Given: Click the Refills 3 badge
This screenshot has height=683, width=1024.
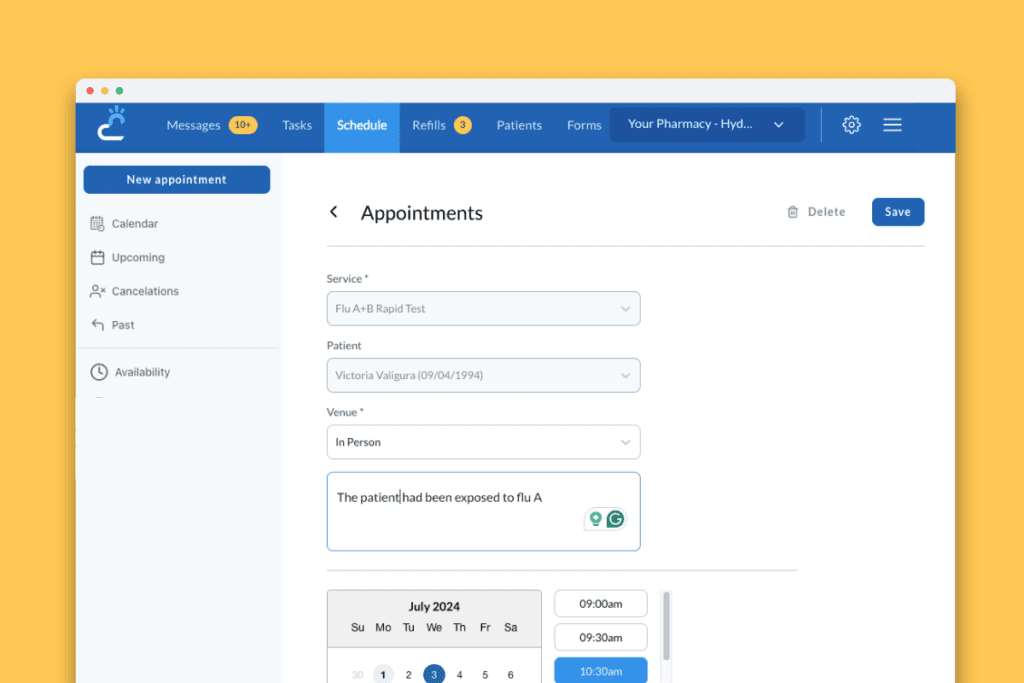Looking at the screenshot, I should coord(462,125).
